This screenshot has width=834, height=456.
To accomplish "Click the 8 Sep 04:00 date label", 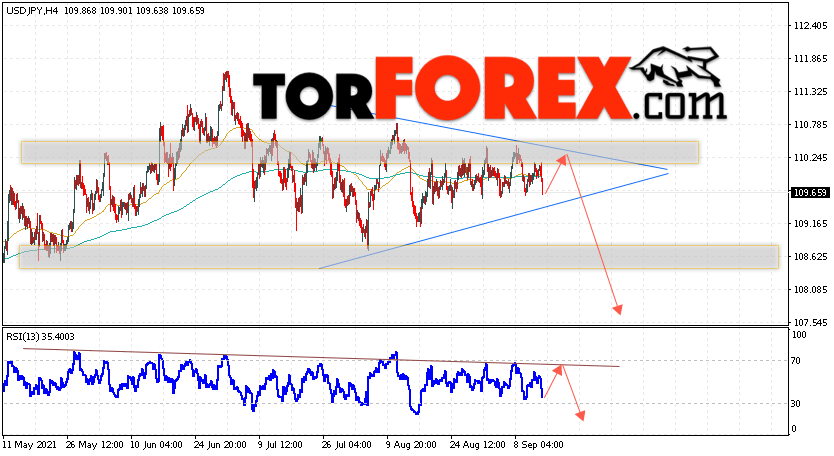I will click(x=538, y=445).
